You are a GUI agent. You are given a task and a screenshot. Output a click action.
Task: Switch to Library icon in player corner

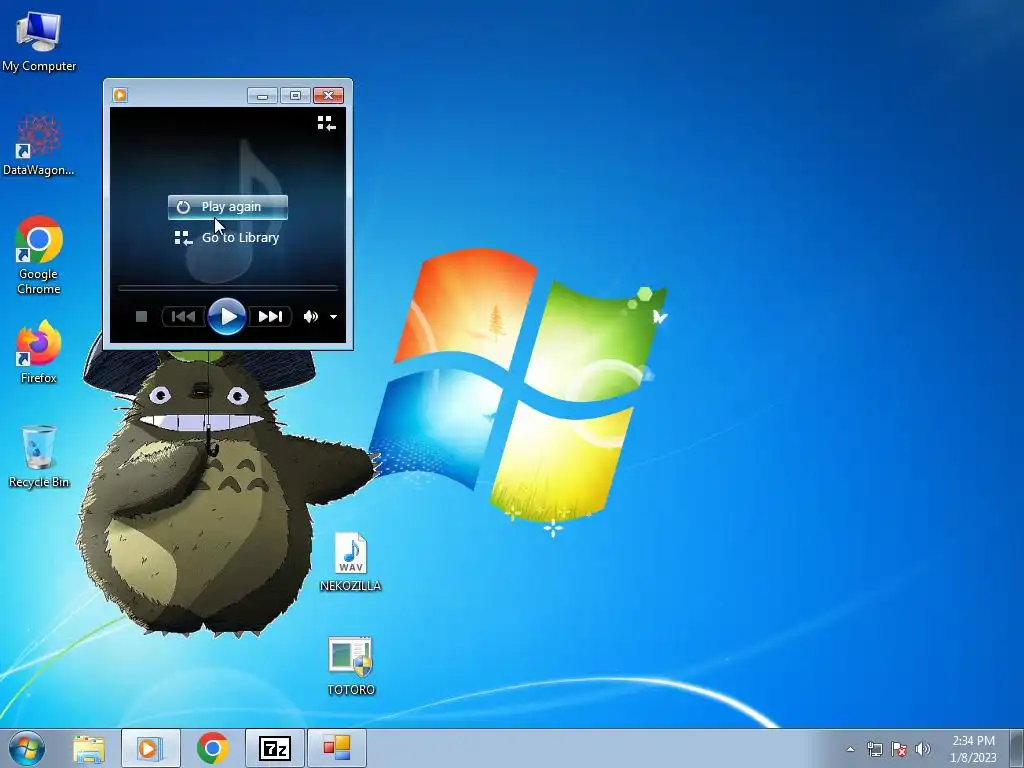(x=327, y=123)
